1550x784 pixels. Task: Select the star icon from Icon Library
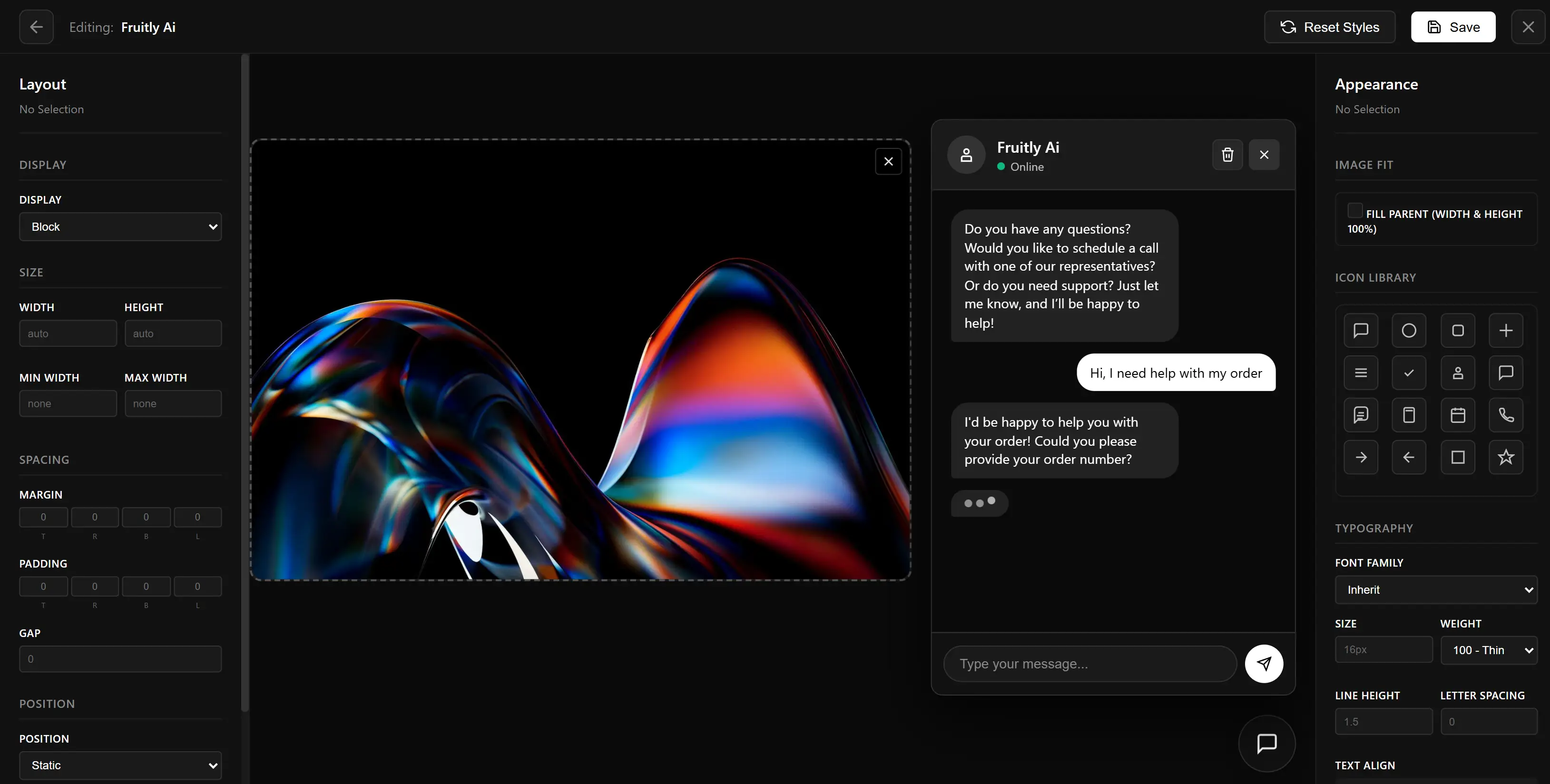coord(1506,457)
